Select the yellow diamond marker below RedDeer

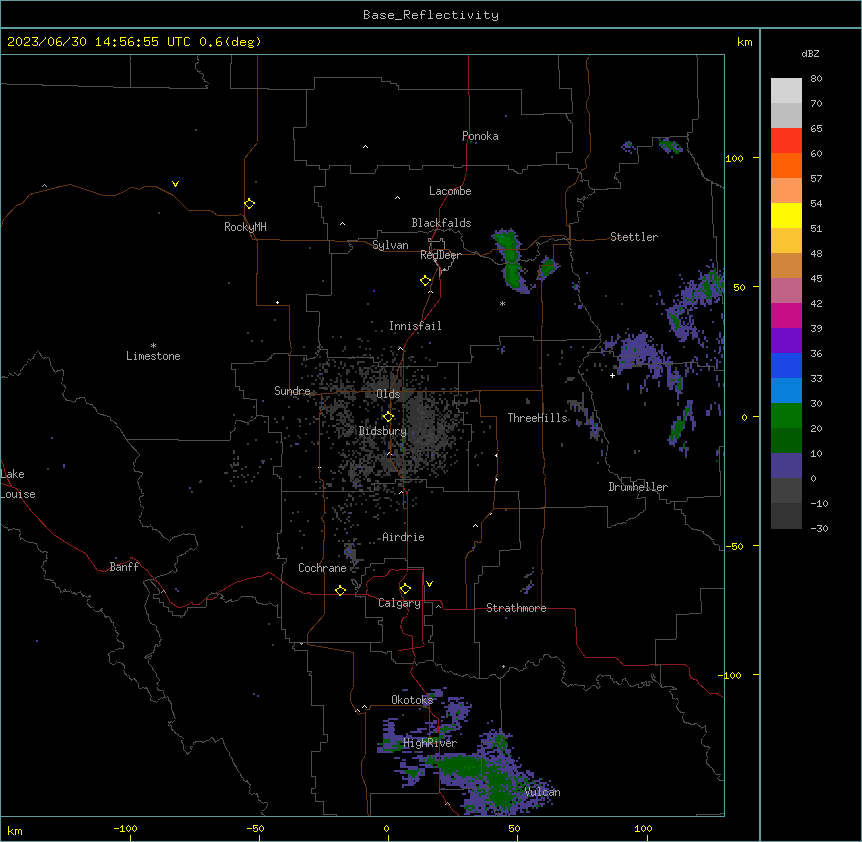[x=426, y=281]
